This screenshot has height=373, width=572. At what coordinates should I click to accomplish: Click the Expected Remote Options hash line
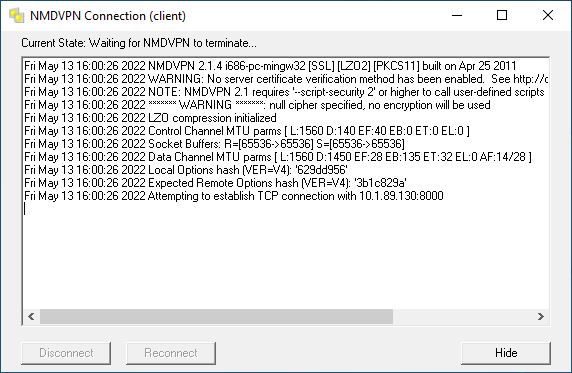[x=215, y=183]
